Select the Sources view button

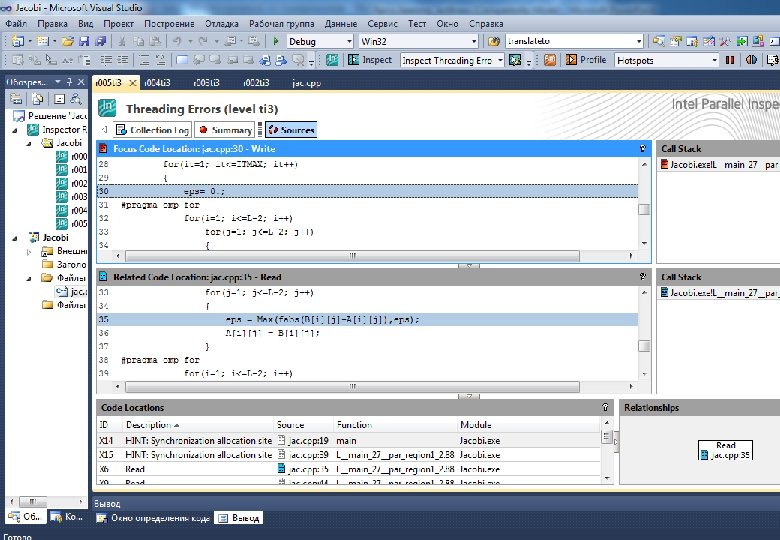pyautogui.click(x=291, y=130)
